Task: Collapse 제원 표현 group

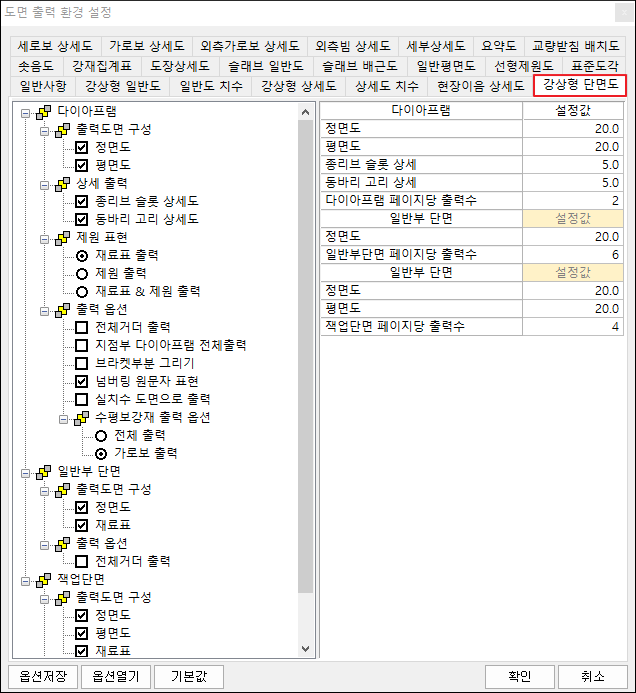Action: pos(45,240)
